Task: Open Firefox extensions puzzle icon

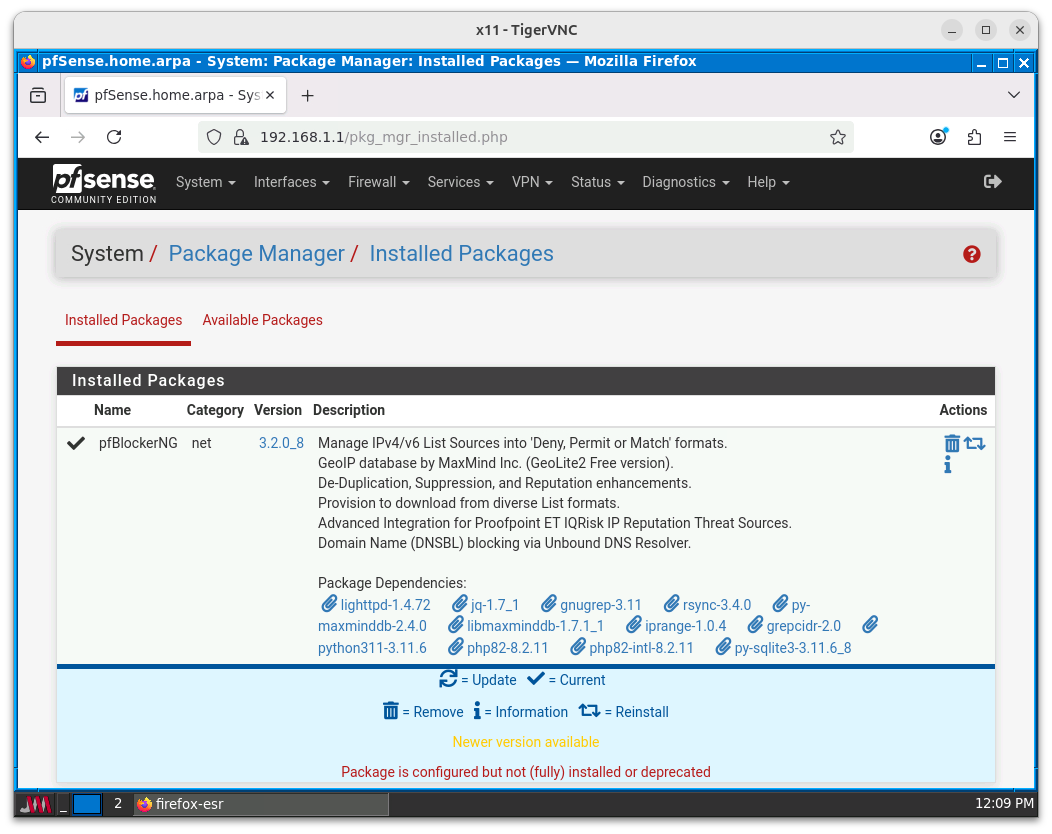Action: 974,138
